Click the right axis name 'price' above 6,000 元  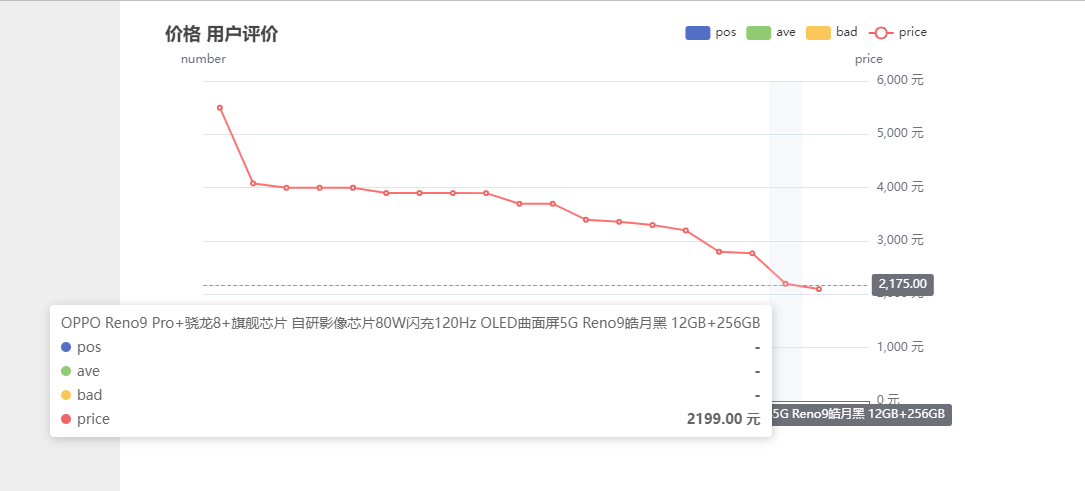point(868,59)
